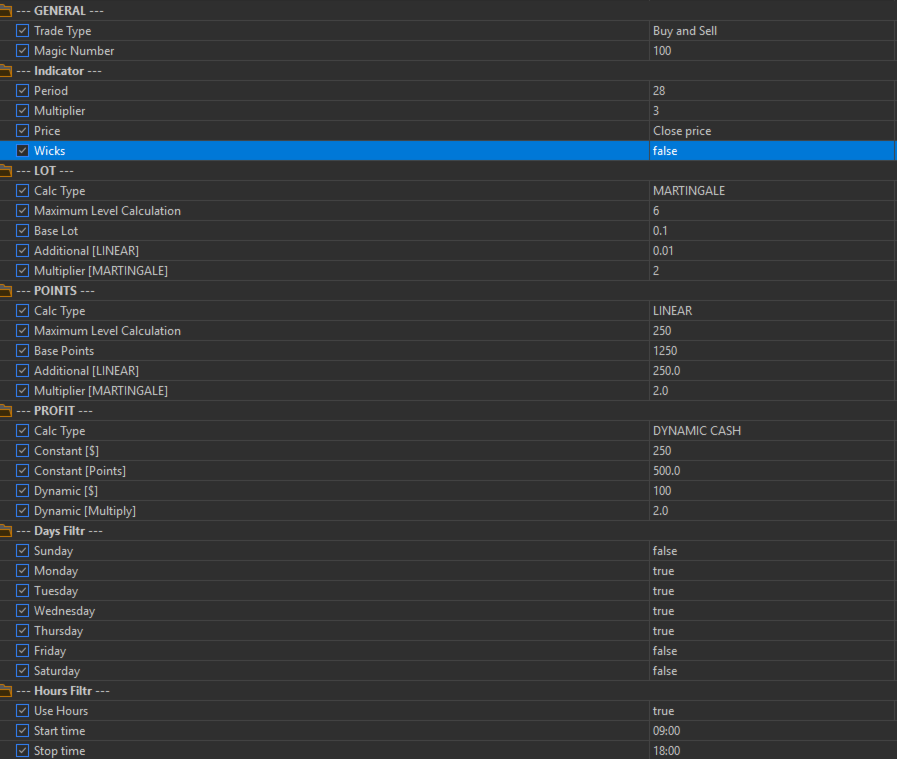
Task: Open the Trade Type value Buy and Sell
Action: [772, 31]
